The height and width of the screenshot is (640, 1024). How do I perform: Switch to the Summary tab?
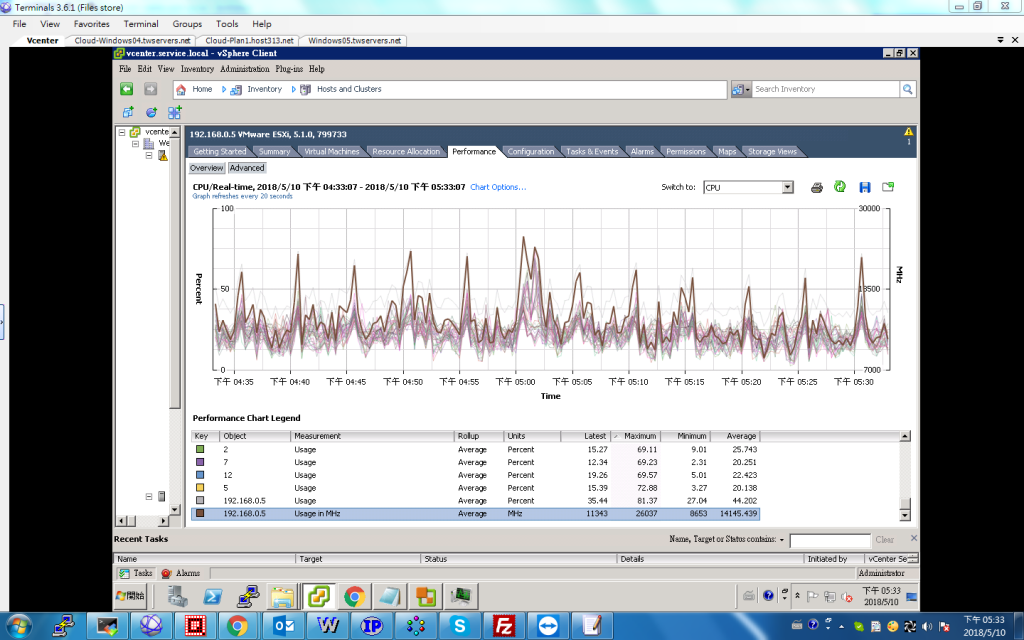[274, 152]
